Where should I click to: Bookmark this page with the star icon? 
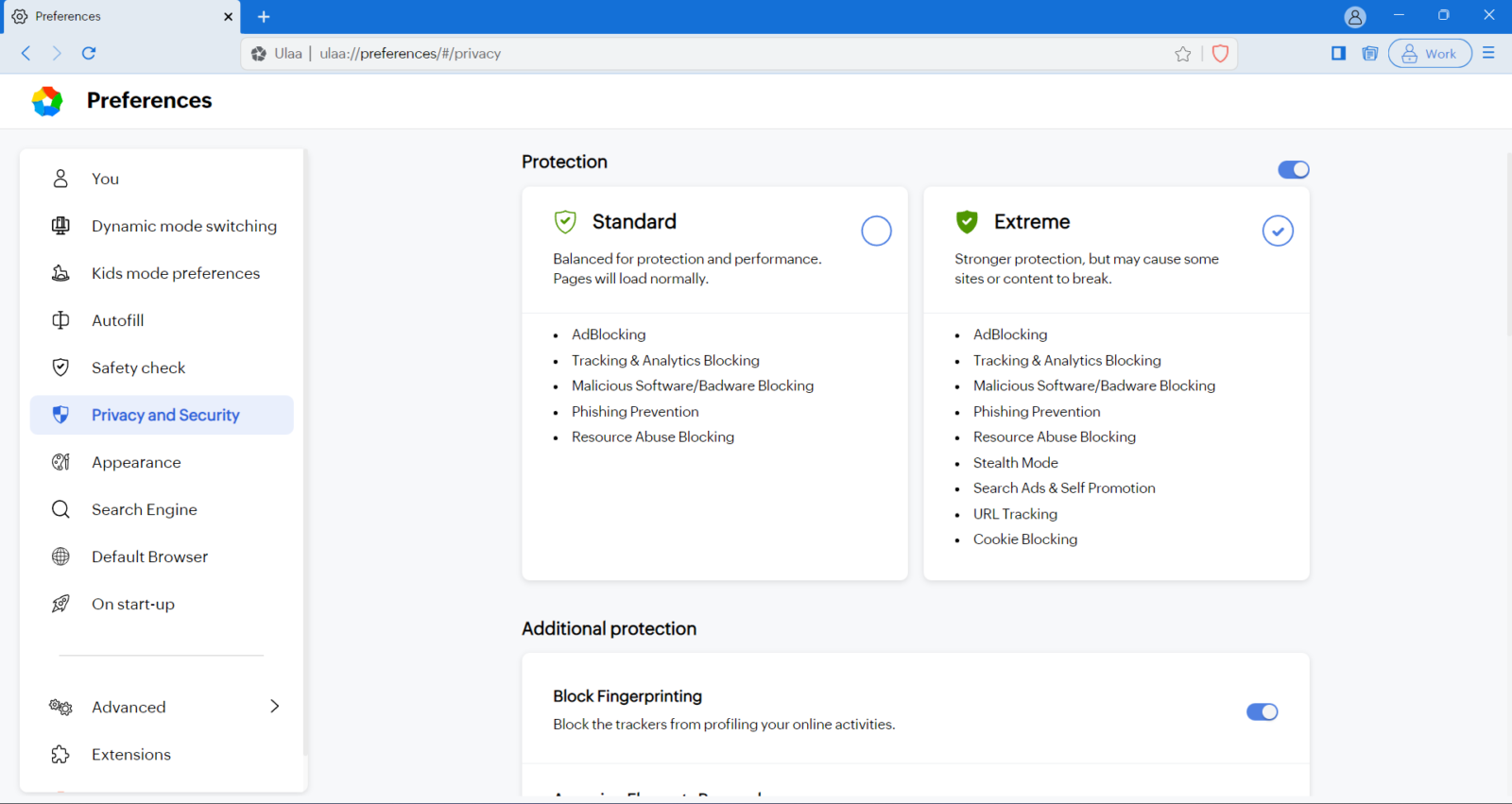1182,54
